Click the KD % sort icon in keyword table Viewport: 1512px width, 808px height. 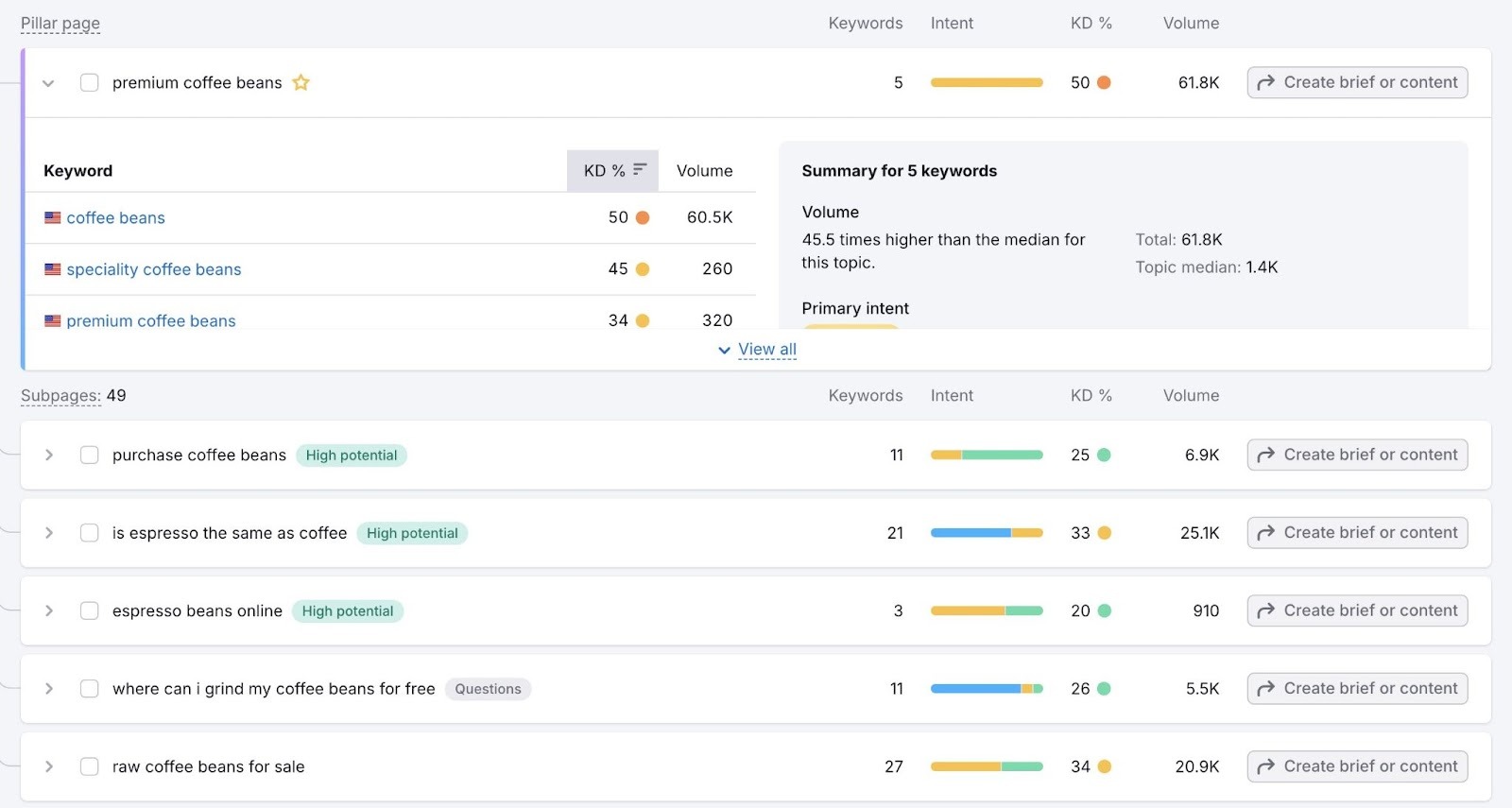640,170
